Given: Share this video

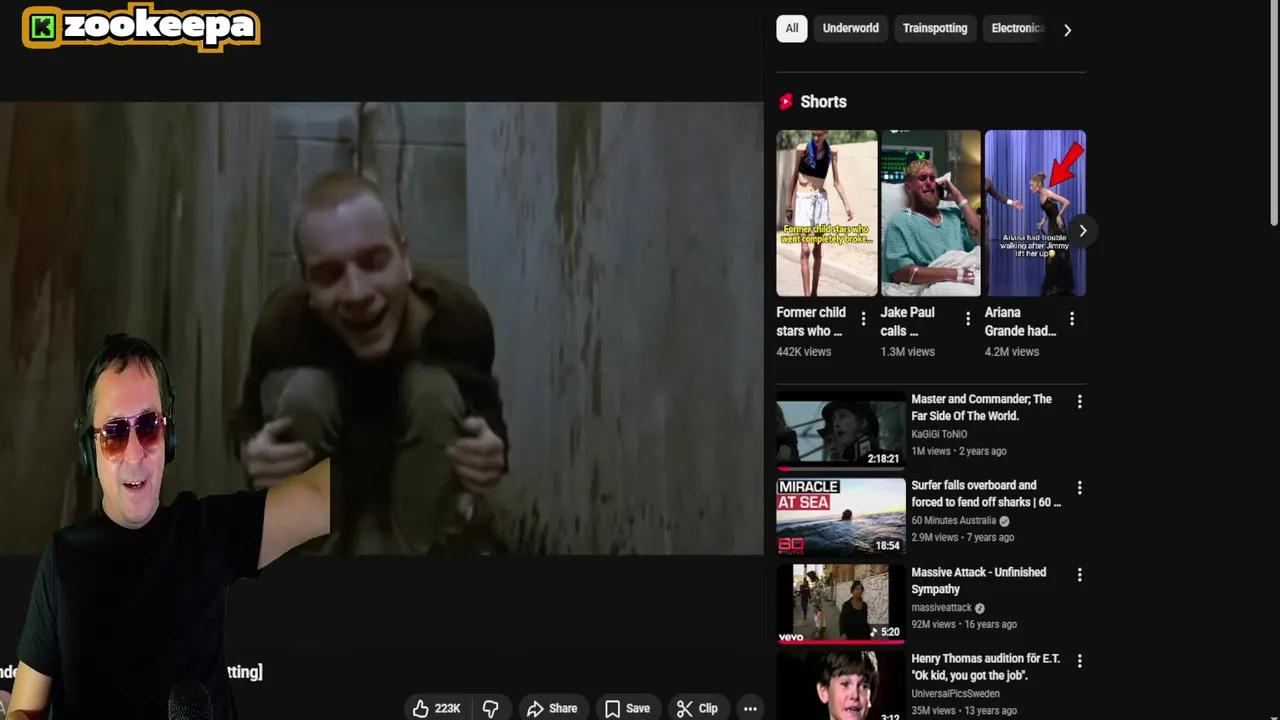Looking at the screenshot, I should pos(552,708).
